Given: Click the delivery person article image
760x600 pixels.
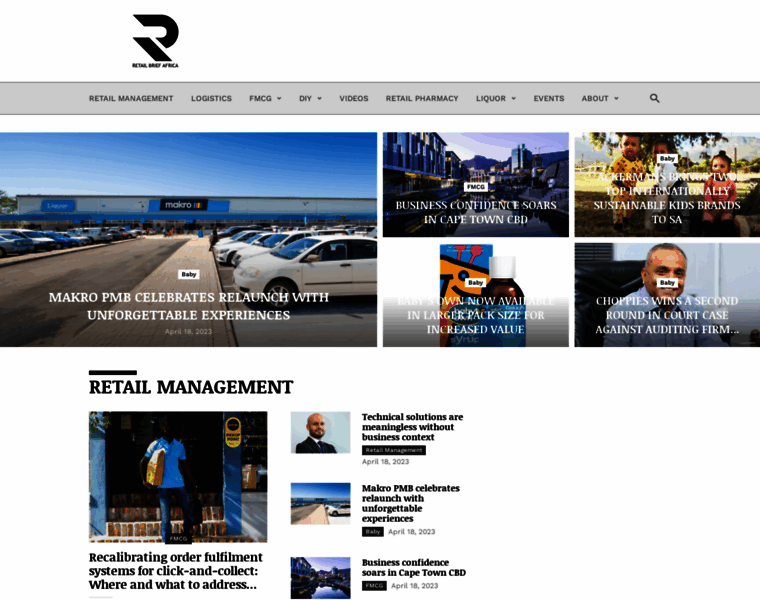Looking at the screenshot, I should [178, 477].
